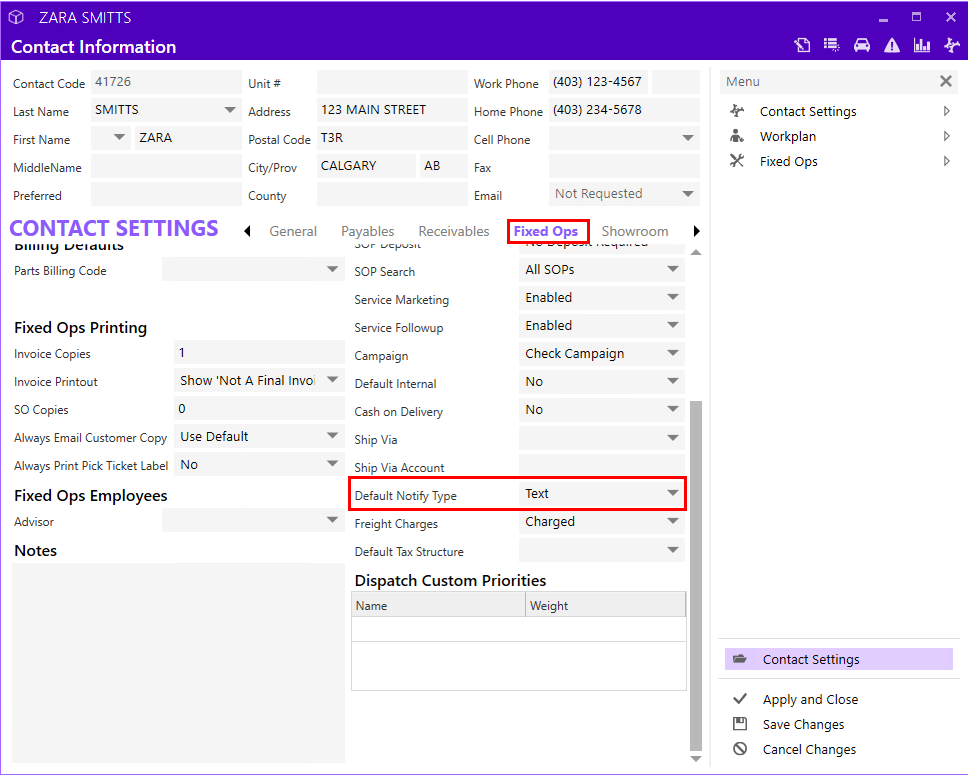Image resolution: width=968 pixels, height=775 pixels.
Task: Click the document tag icon in the header
Action: coord(802,45)
